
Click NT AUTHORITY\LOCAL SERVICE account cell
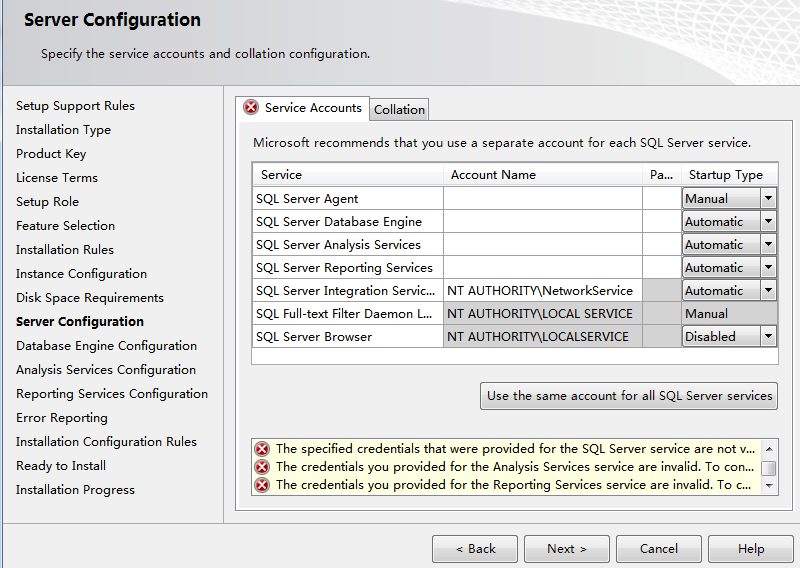(x=543, y=313)
